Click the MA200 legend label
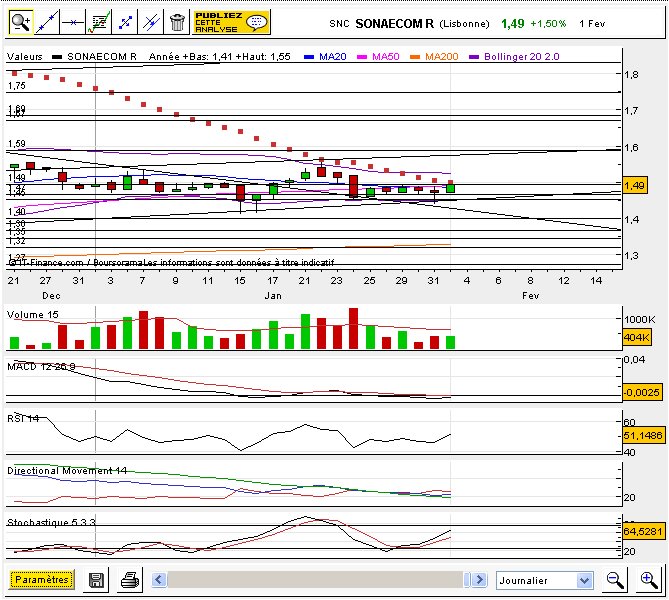 tap(442, 57)
